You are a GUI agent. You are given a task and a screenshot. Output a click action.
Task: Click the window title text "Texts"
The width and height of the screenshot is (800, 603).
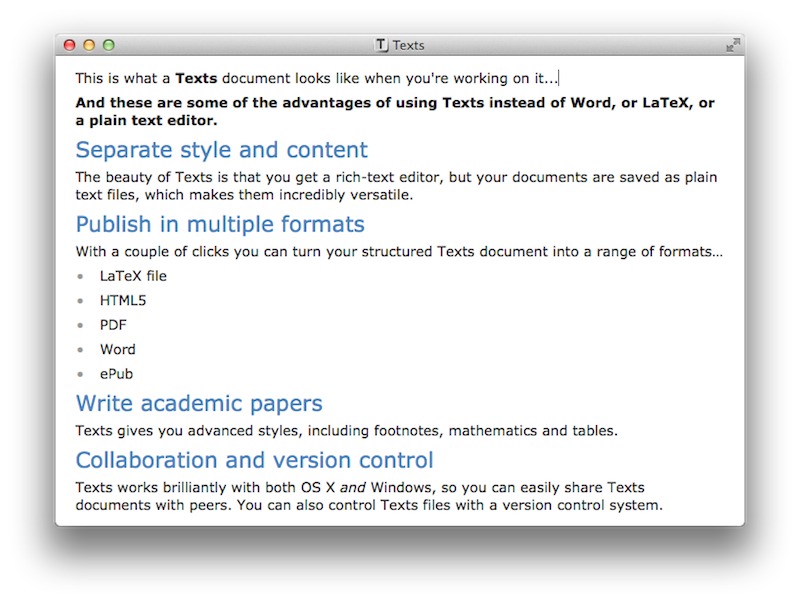click(x=408, y=45)
